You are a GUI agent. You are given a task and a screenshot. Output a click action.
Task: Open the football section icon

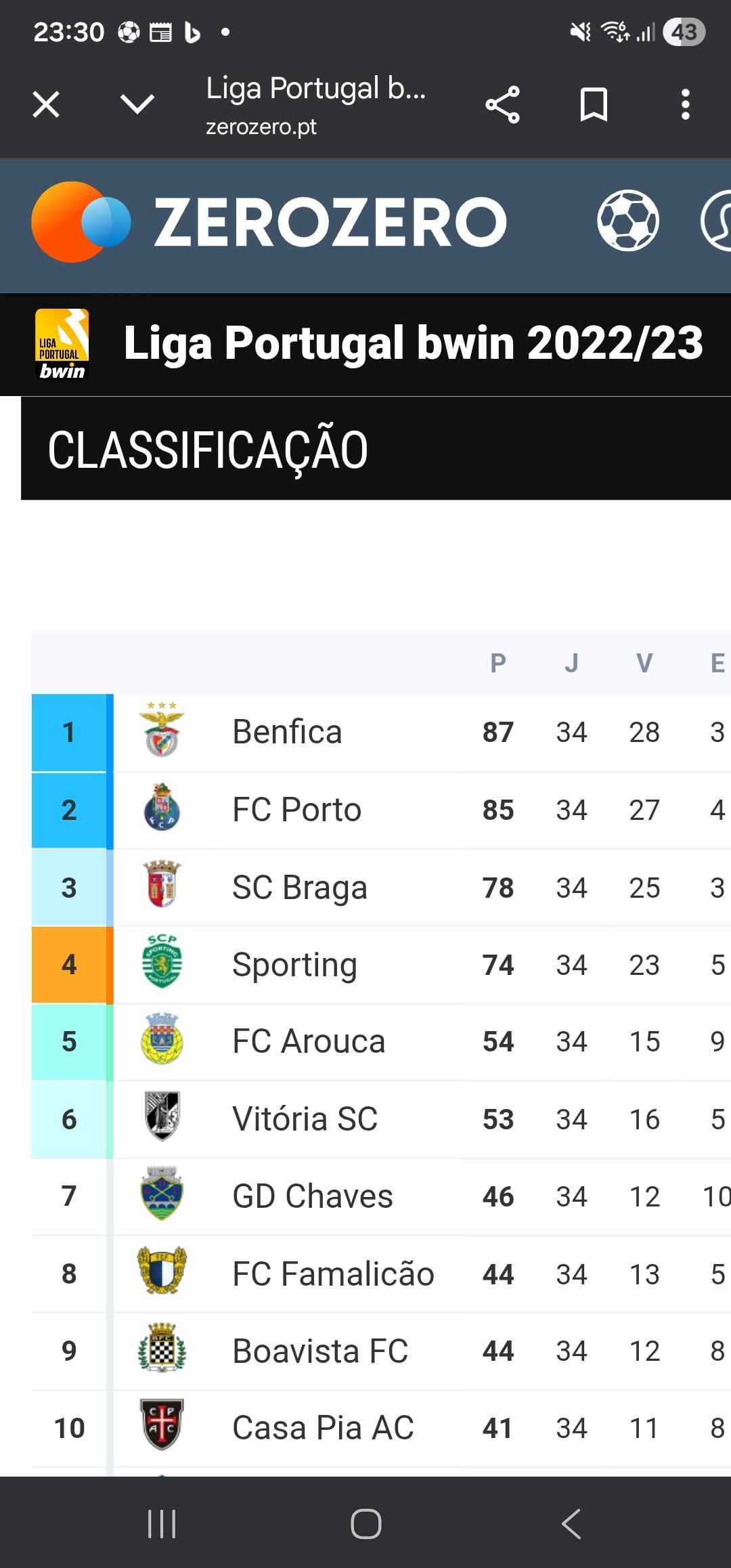pos(627,221)
